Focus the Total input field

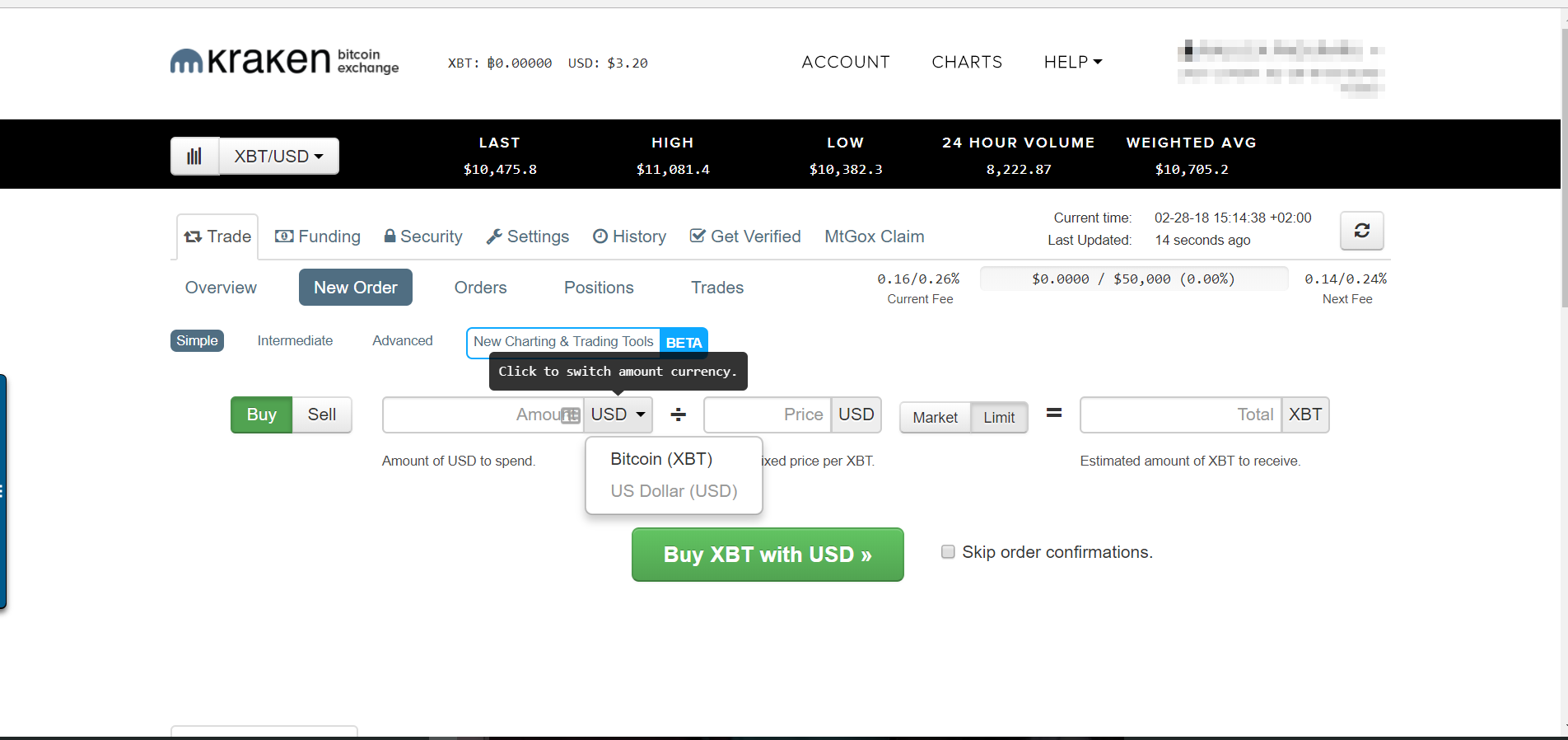1181,414
